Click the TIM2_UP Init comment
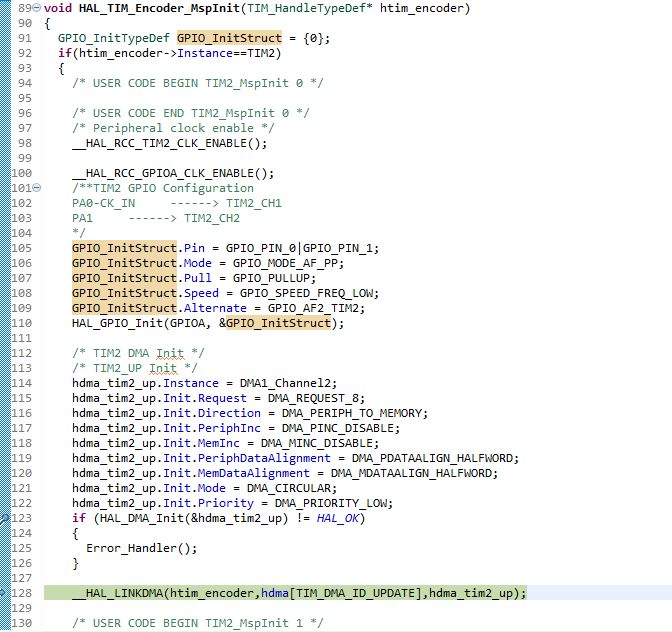The width and height of the screenshot is (672, 632). click(x=135, y=368)
